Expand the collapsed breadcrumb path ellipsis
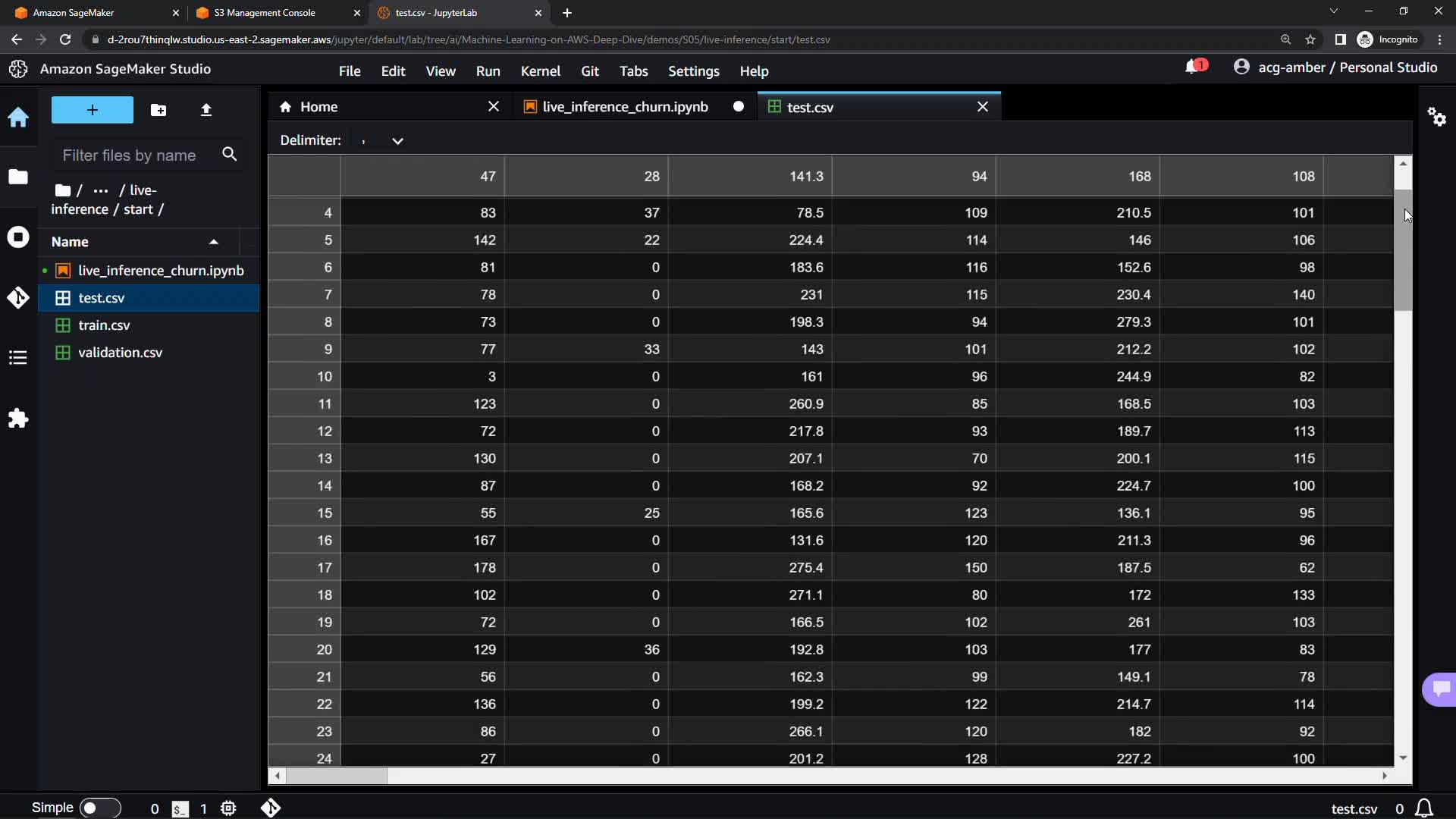The width and height of the screenshot is (1456, 819). coord(100,190)
